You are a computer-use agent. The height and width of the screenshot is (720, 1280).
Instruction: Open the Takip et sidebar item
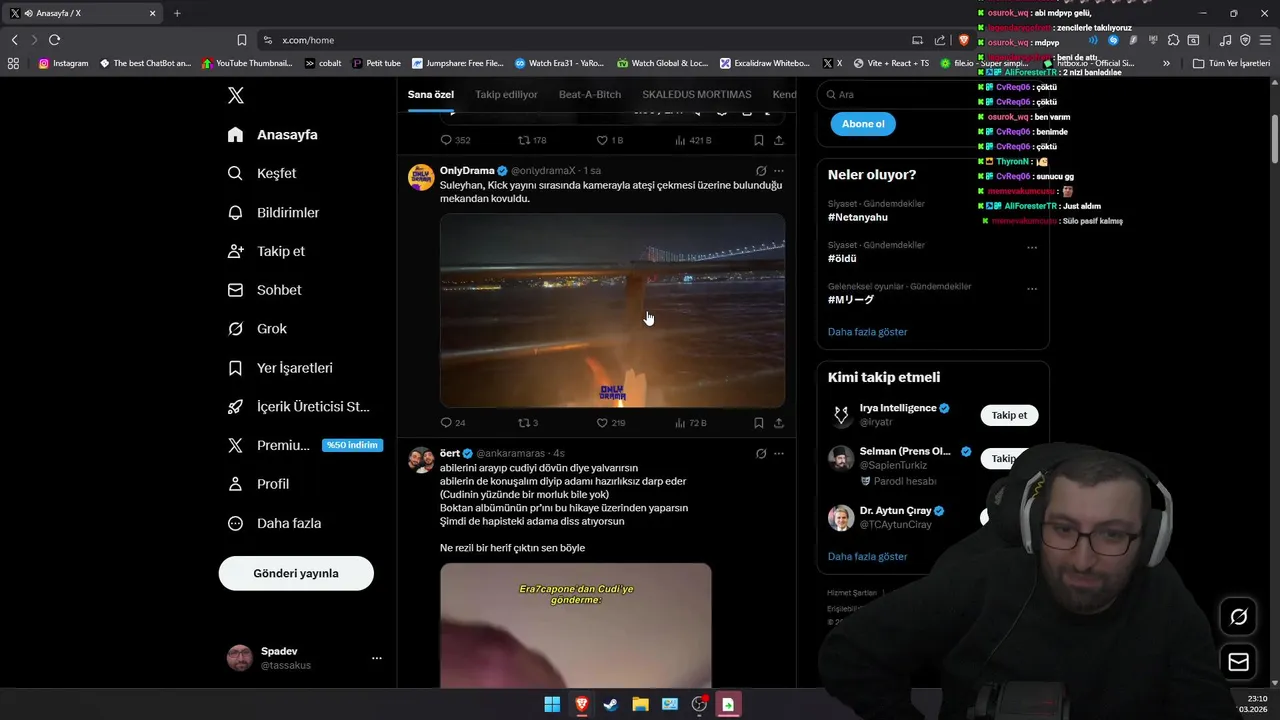pyautogui.click(x=266, y=251)
